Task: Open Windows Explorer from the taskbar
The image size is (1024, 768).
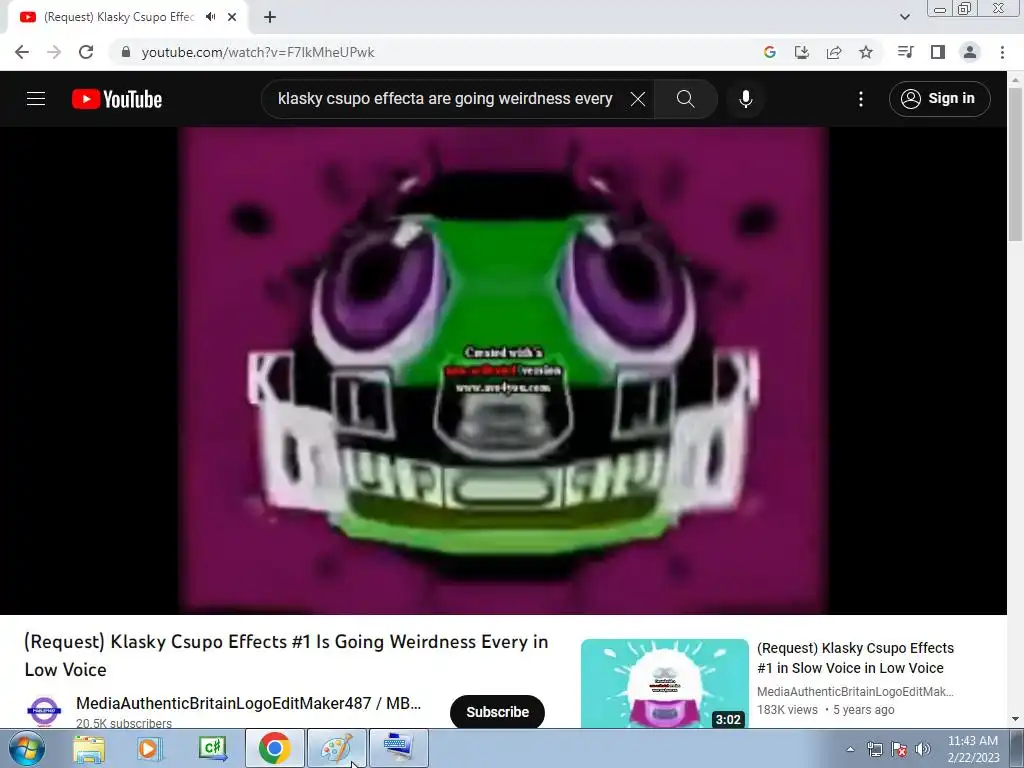Action: point(89,748)
